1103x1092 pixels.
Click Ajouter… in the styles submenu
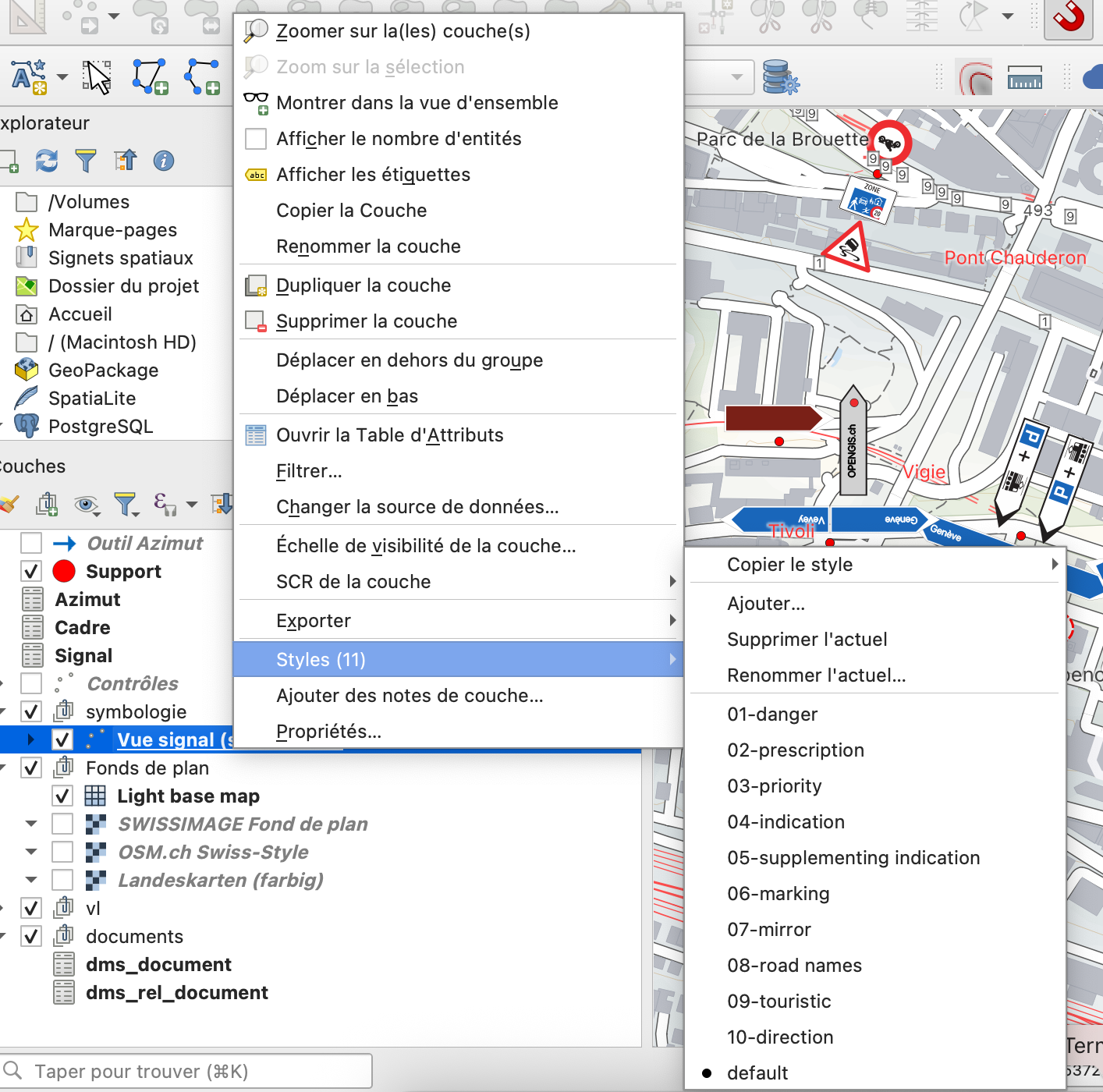[x=765, y=604]
